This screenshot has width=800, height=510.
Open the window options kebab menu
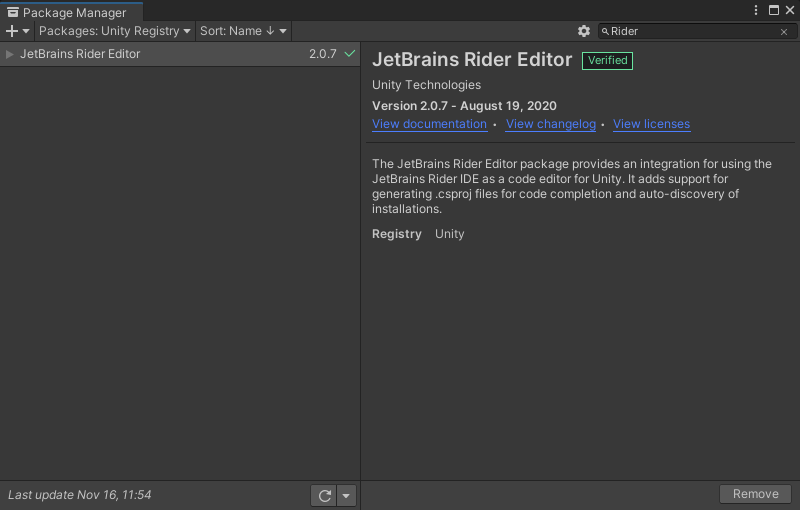point(756,10)
